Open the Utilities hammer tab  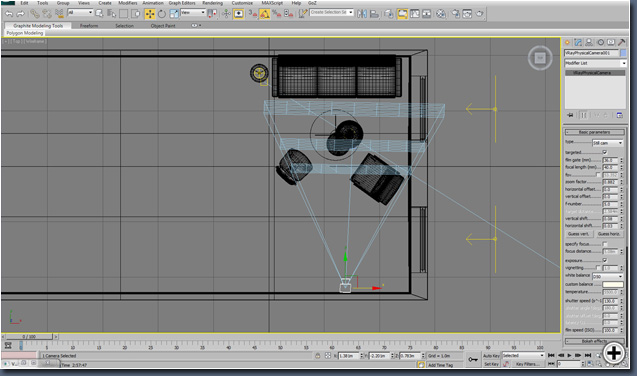click(x=622, y=42)
